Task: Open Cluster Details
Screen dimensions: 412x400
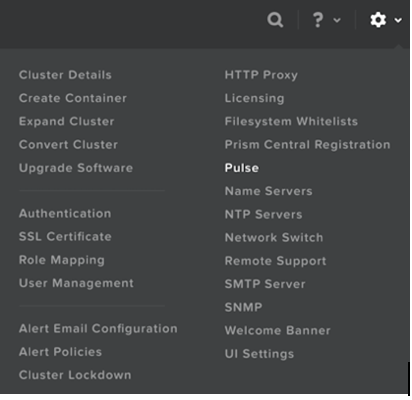Action: tap(65, 75)
